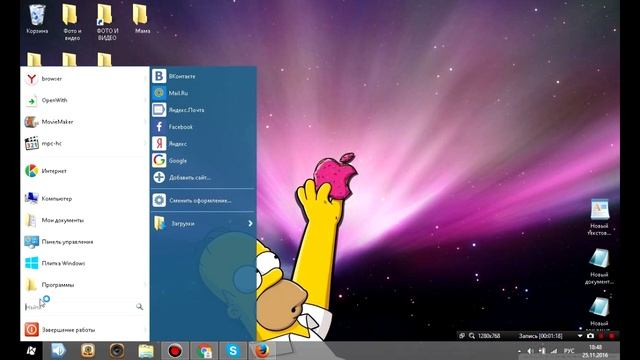This screenshot has height=360, width=640.
Task: Open the Корзина recycle bin desktop icon
Action: point(37,19)
